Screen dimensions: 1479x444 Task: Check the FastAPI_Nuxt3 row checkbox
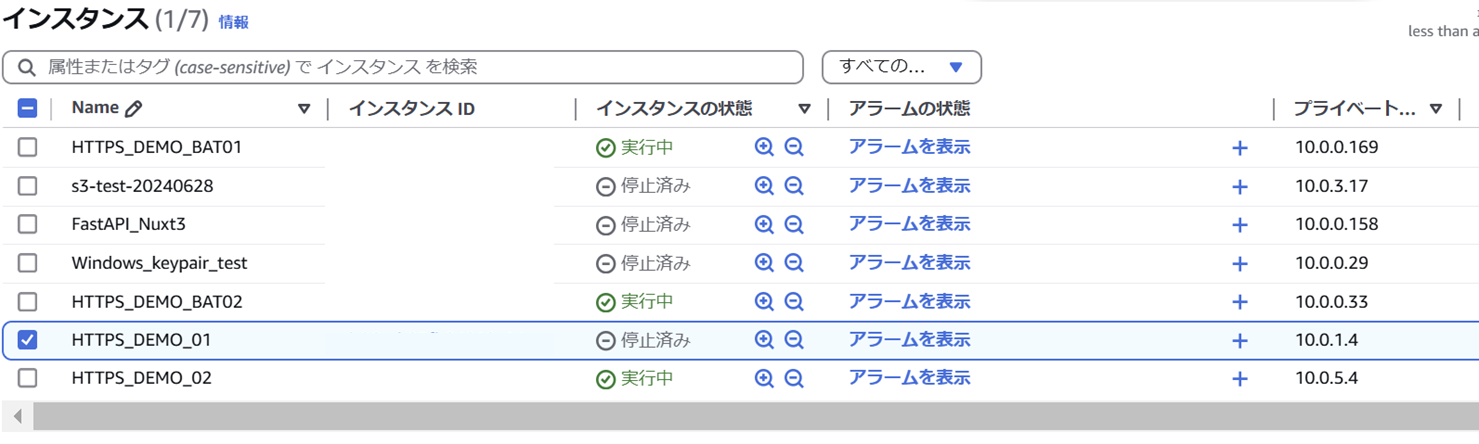coord(27,224)
